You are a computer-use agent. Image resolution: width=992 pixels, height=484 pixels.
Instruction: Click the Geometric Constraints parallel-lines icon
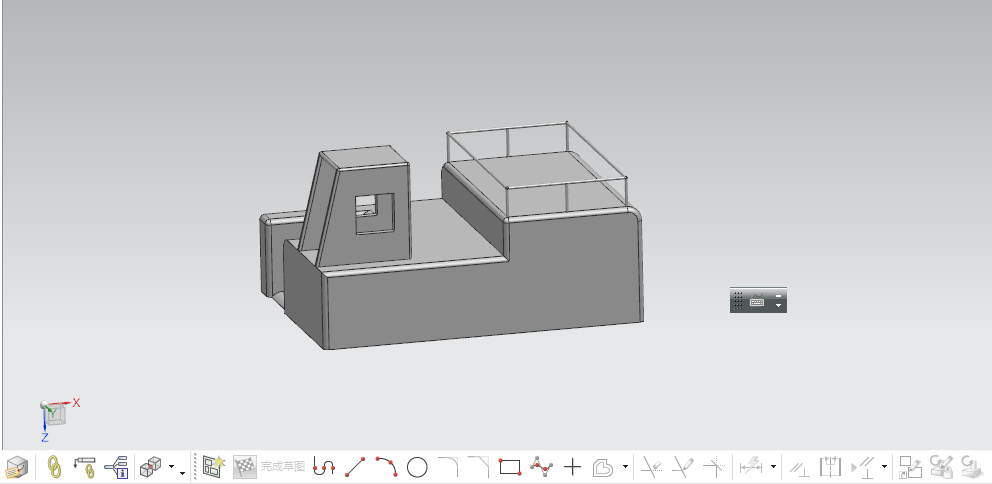click(800, 468)
